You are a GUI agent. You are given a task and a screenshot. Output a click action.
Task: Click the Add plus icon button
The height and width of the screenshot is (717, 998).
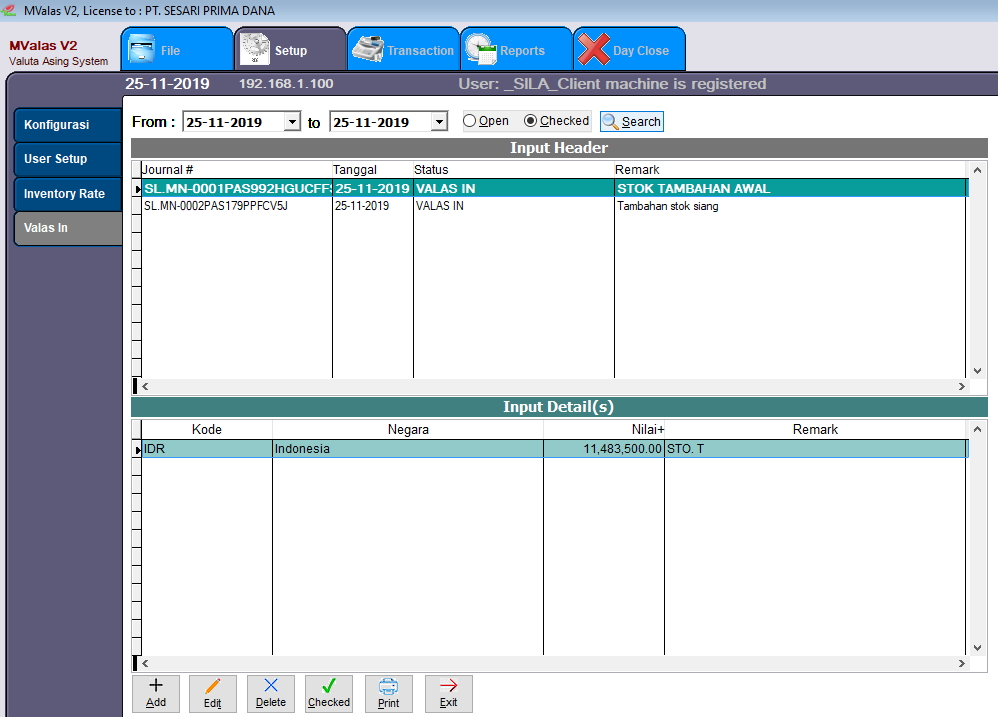coord(156,693)
